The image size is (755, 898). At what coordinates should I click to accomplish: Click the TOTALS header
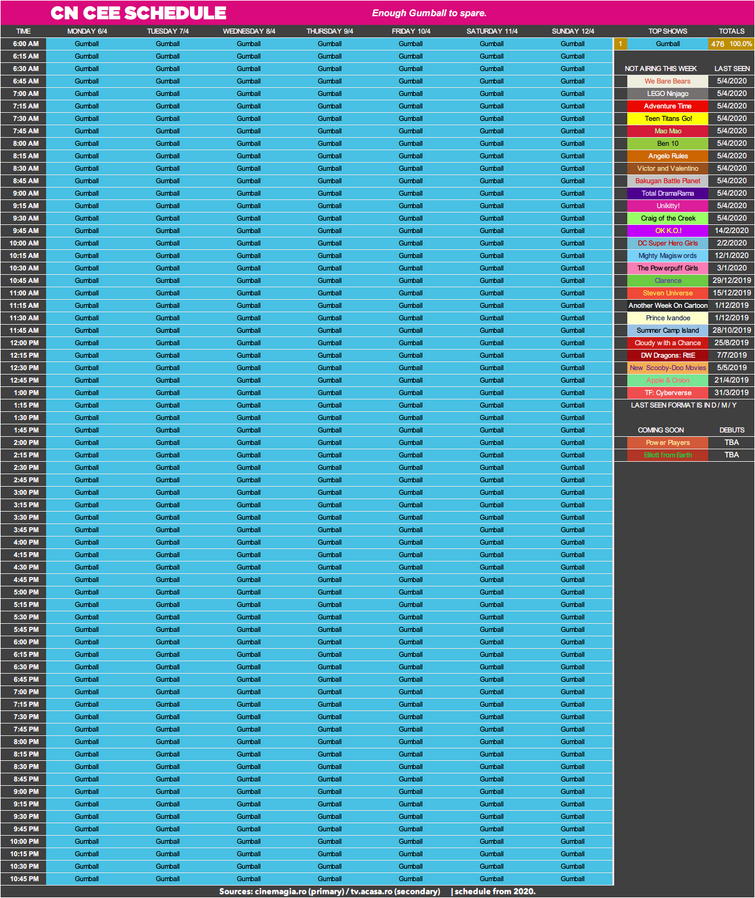[732, 31]
